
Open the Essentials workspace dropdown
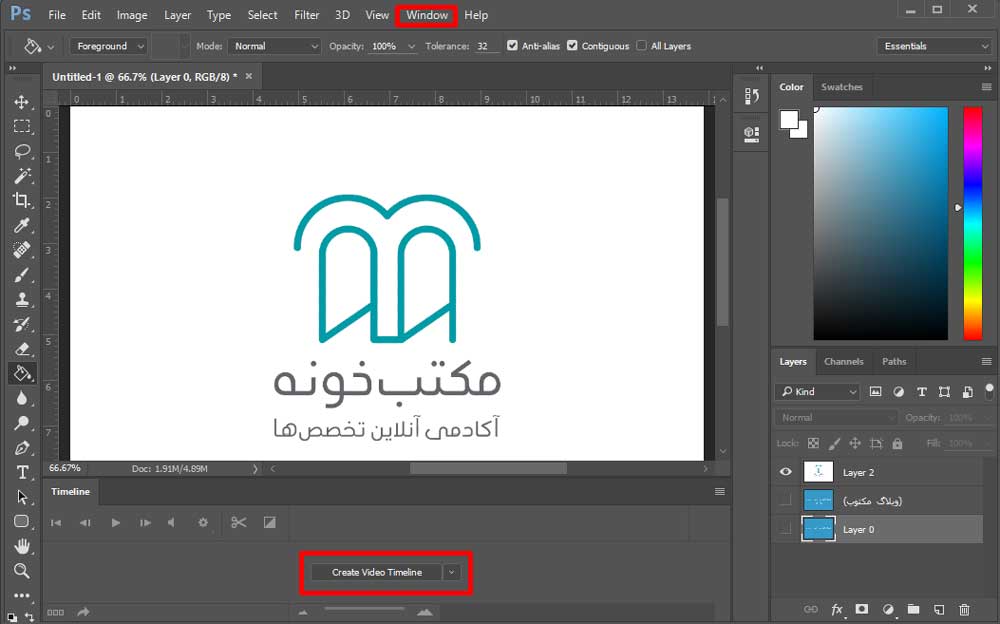pyautogui.click(x=934, y=46)
